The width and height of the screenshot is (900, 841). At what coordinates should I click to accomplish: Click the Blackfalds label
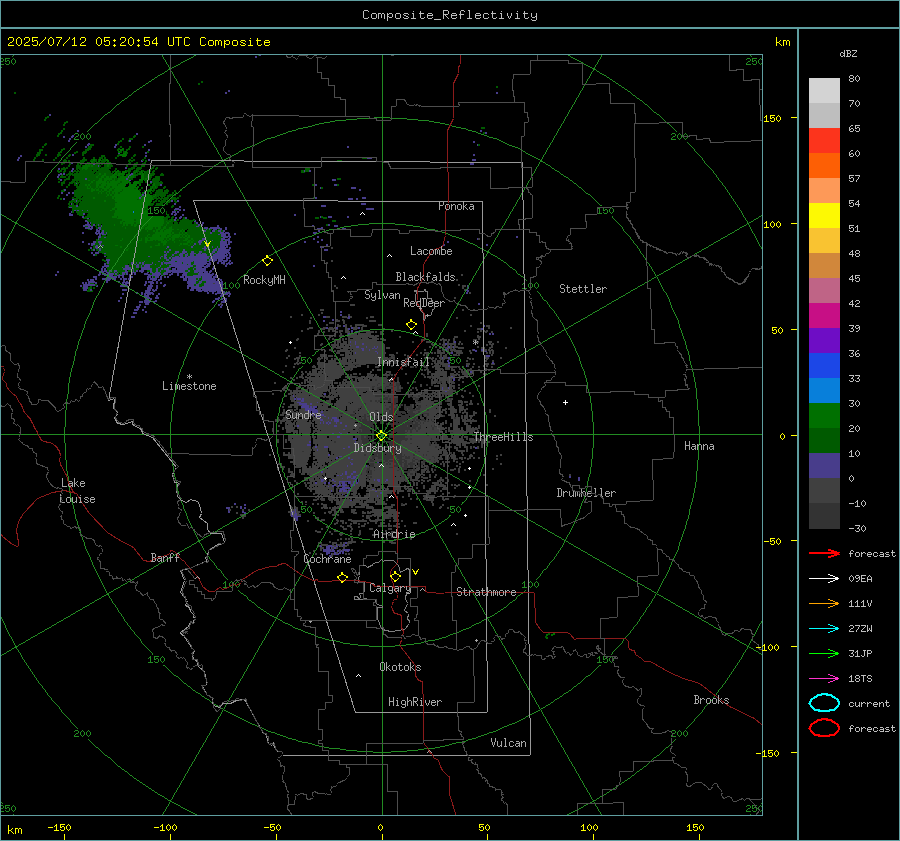[x=425, y=277]
